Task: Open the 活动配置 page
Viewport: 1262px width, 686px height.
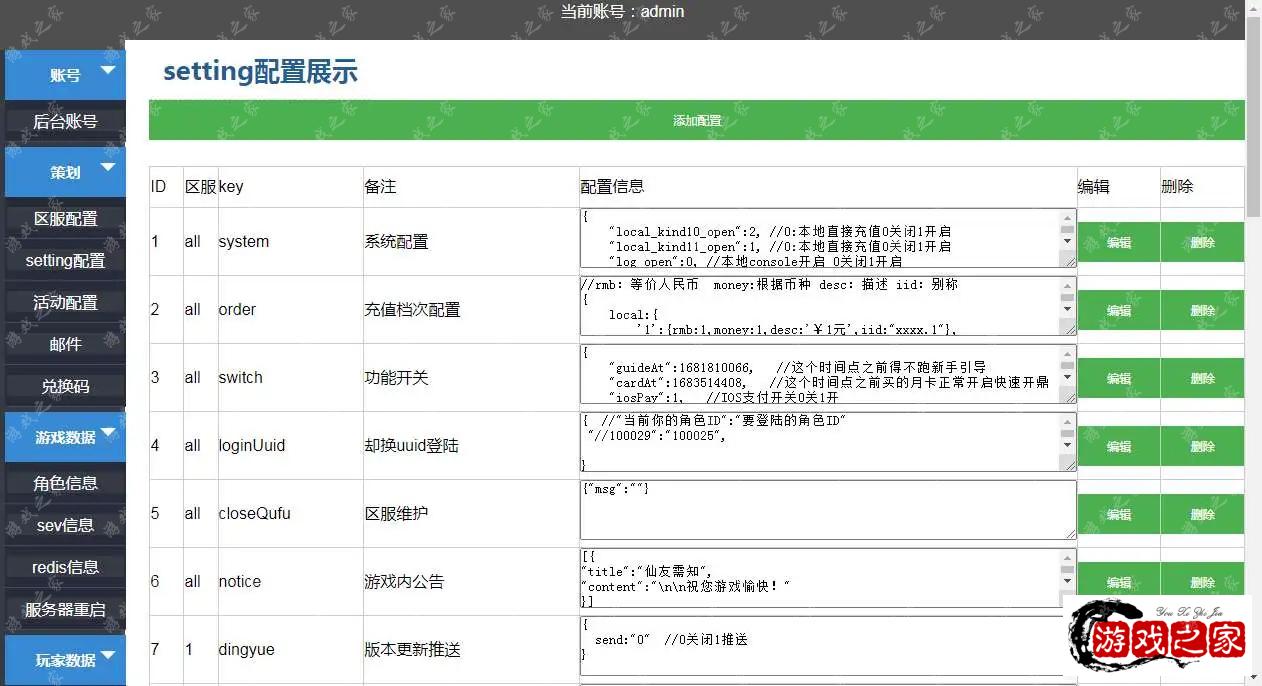Action: [x=64, y=302]
